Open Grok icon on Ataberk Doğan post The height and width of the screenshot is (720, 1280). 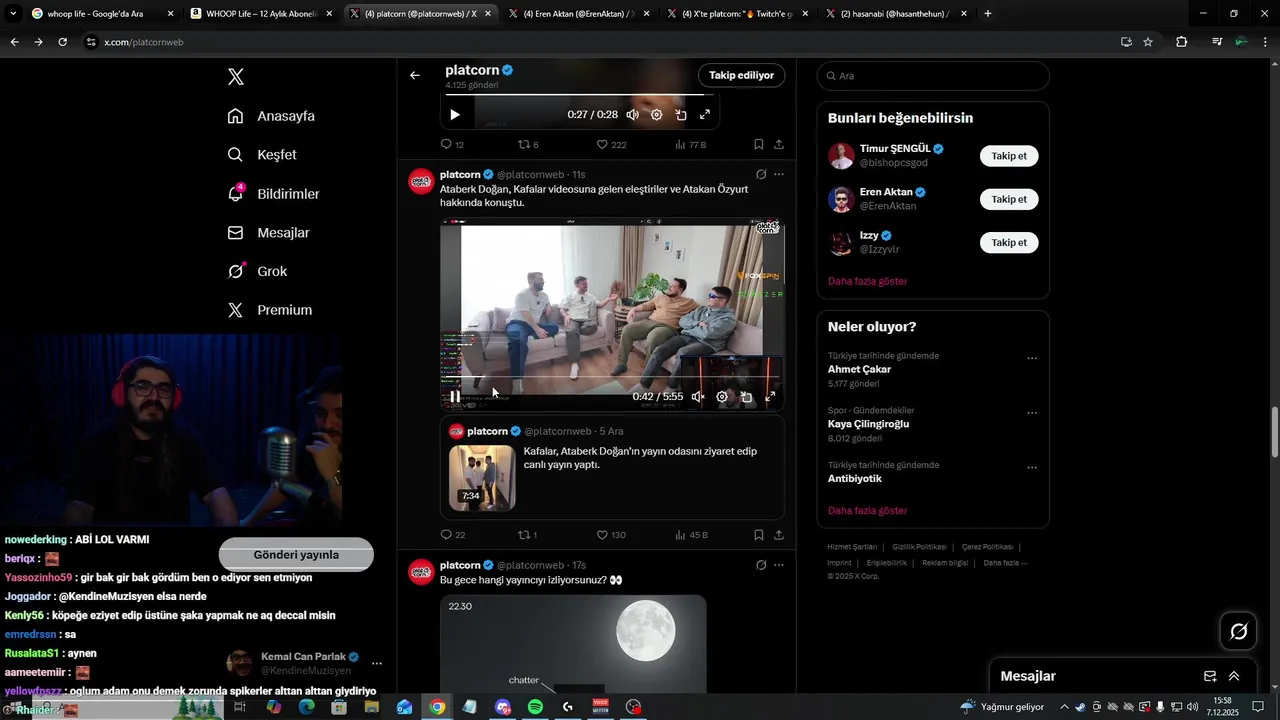(x=761, y=174)
